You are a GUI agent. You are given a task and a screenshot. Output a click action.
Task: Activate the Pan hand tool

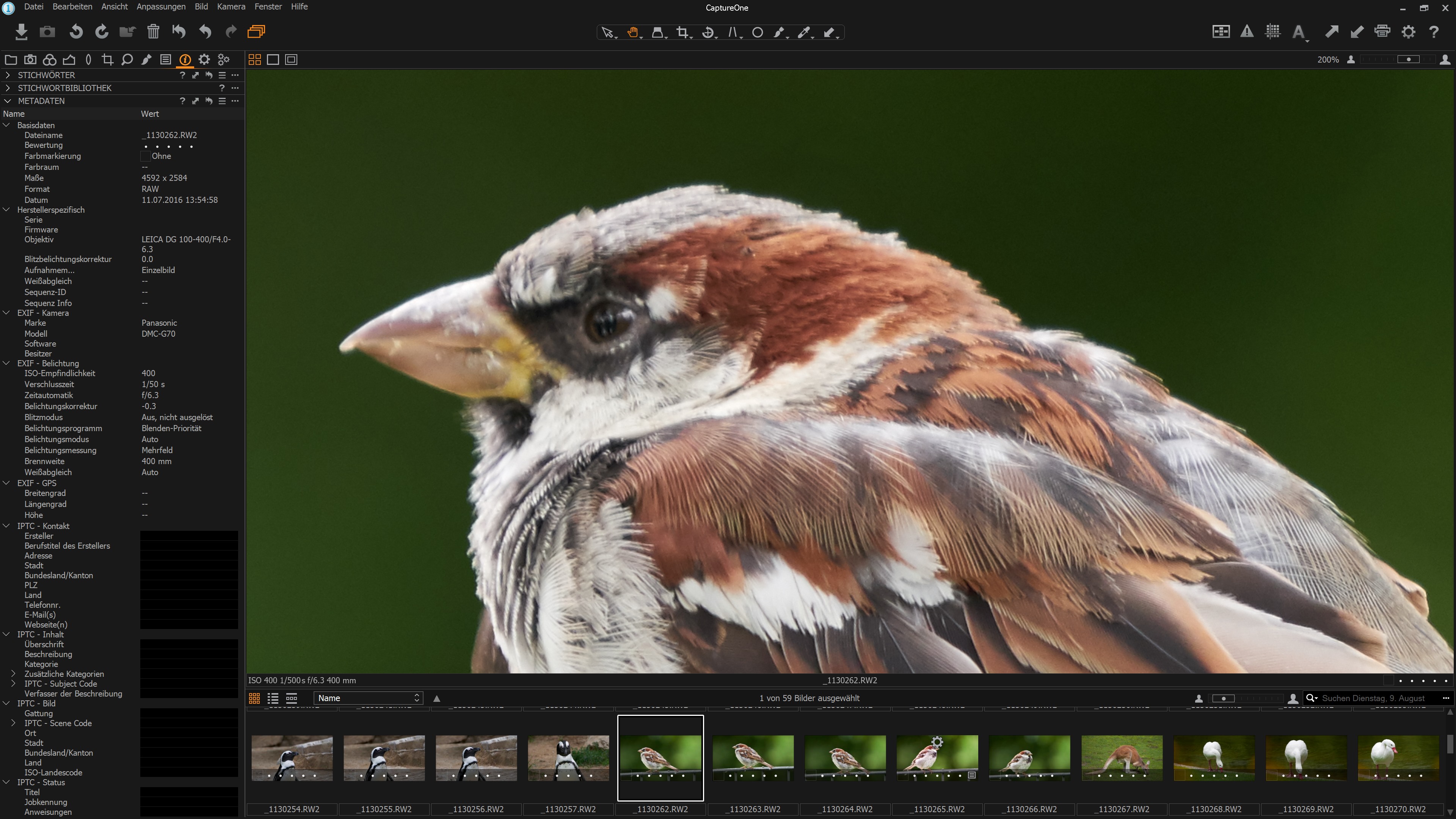tap(632, 33)
